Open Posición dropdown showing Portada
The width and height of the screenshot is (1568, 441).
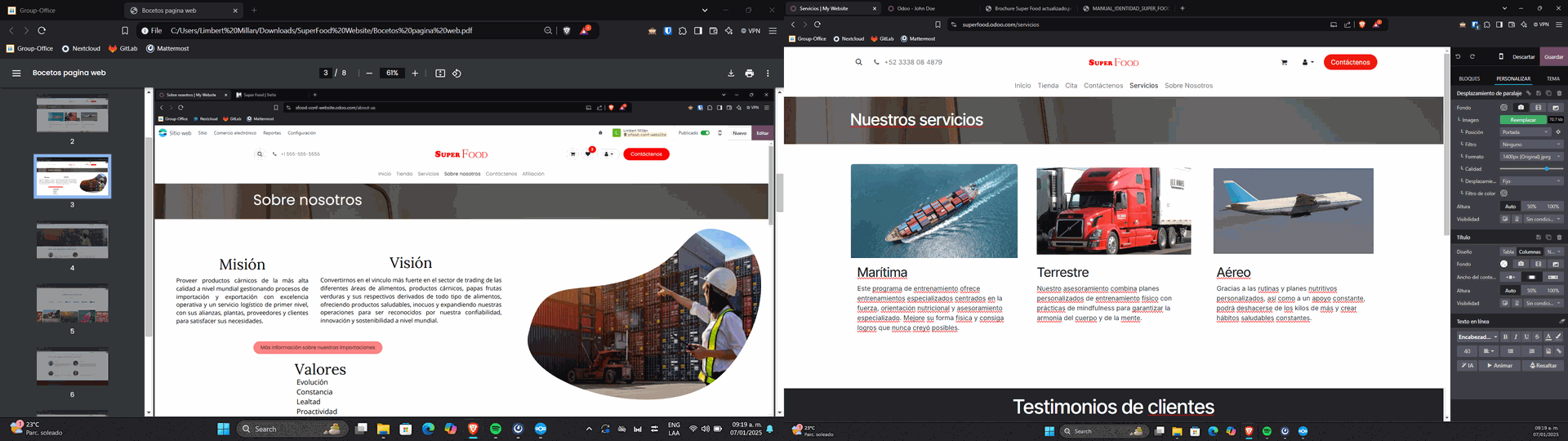point(1526,132)
